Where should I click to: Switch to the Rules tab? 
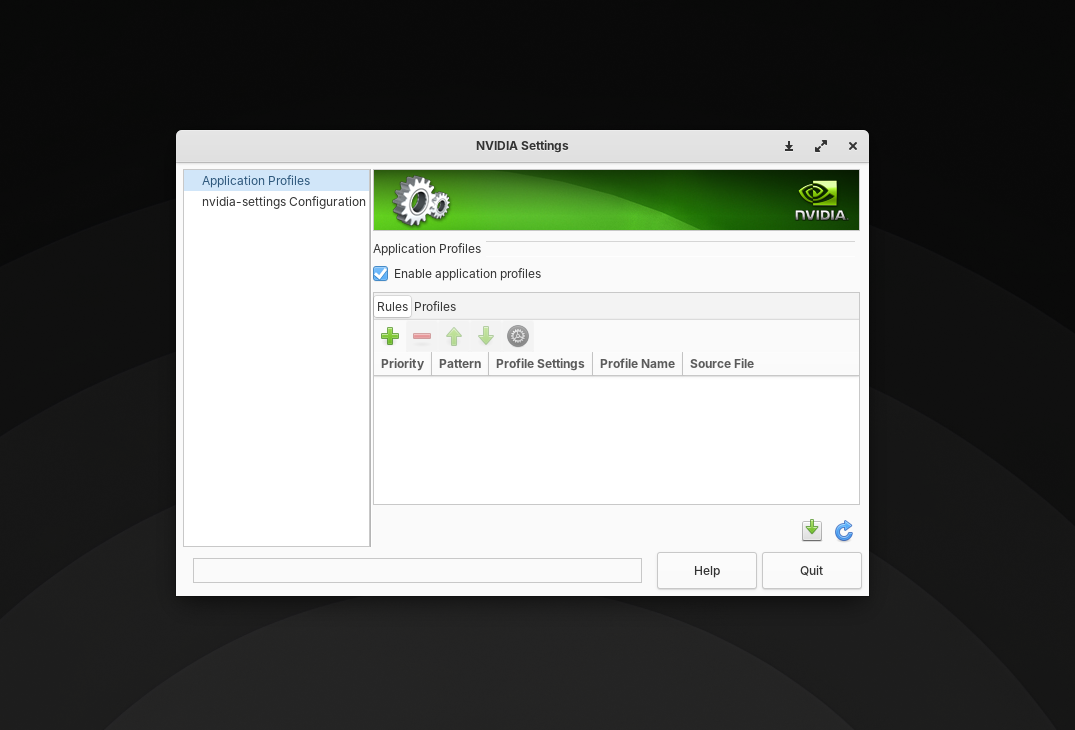[392, 306]
